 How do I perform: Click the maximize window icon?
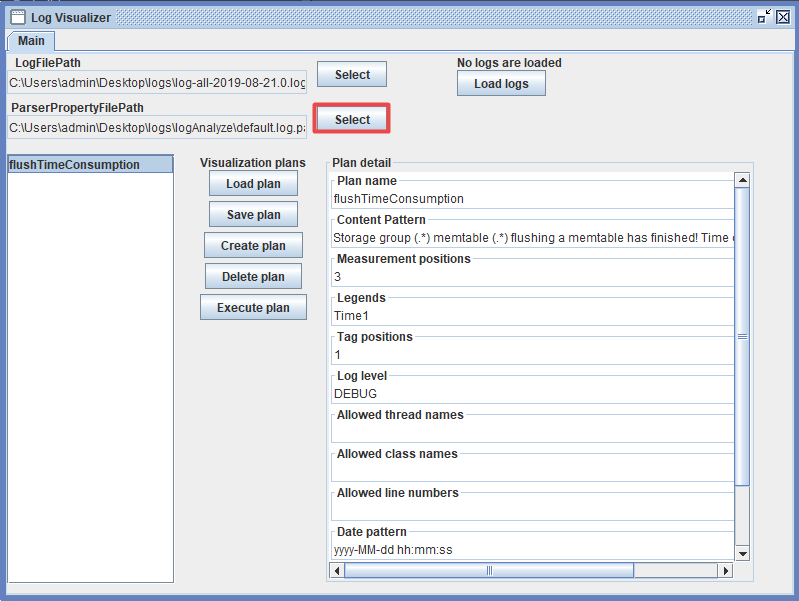click(765, 17)
